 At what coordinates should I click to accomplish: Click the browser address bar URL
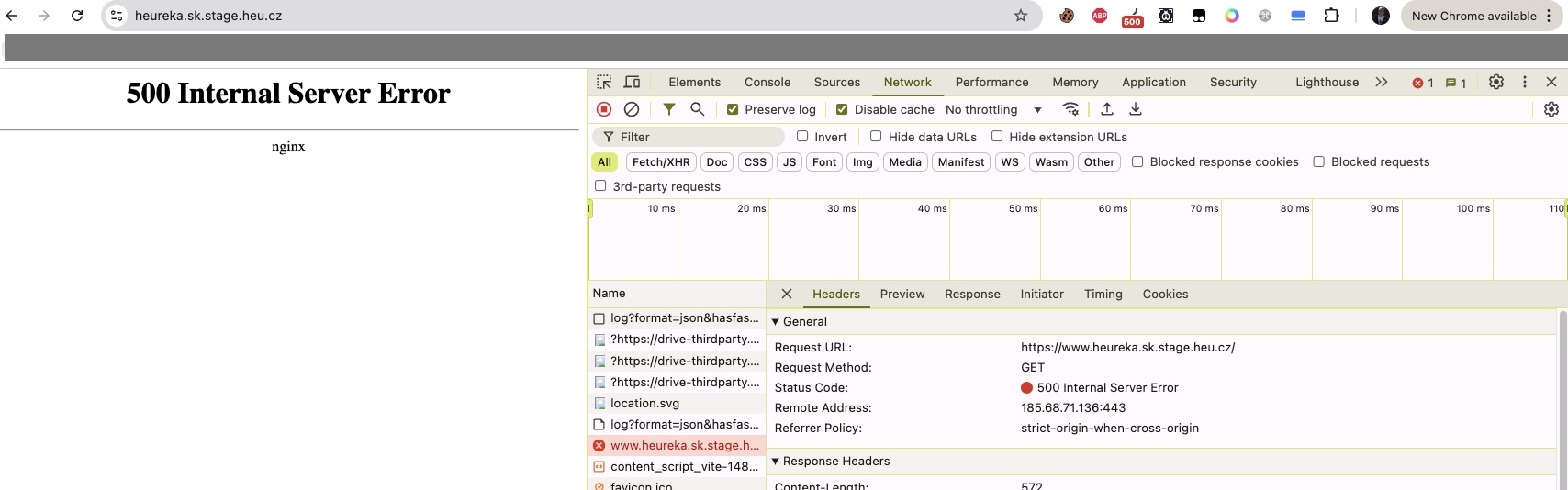(208, 16)
